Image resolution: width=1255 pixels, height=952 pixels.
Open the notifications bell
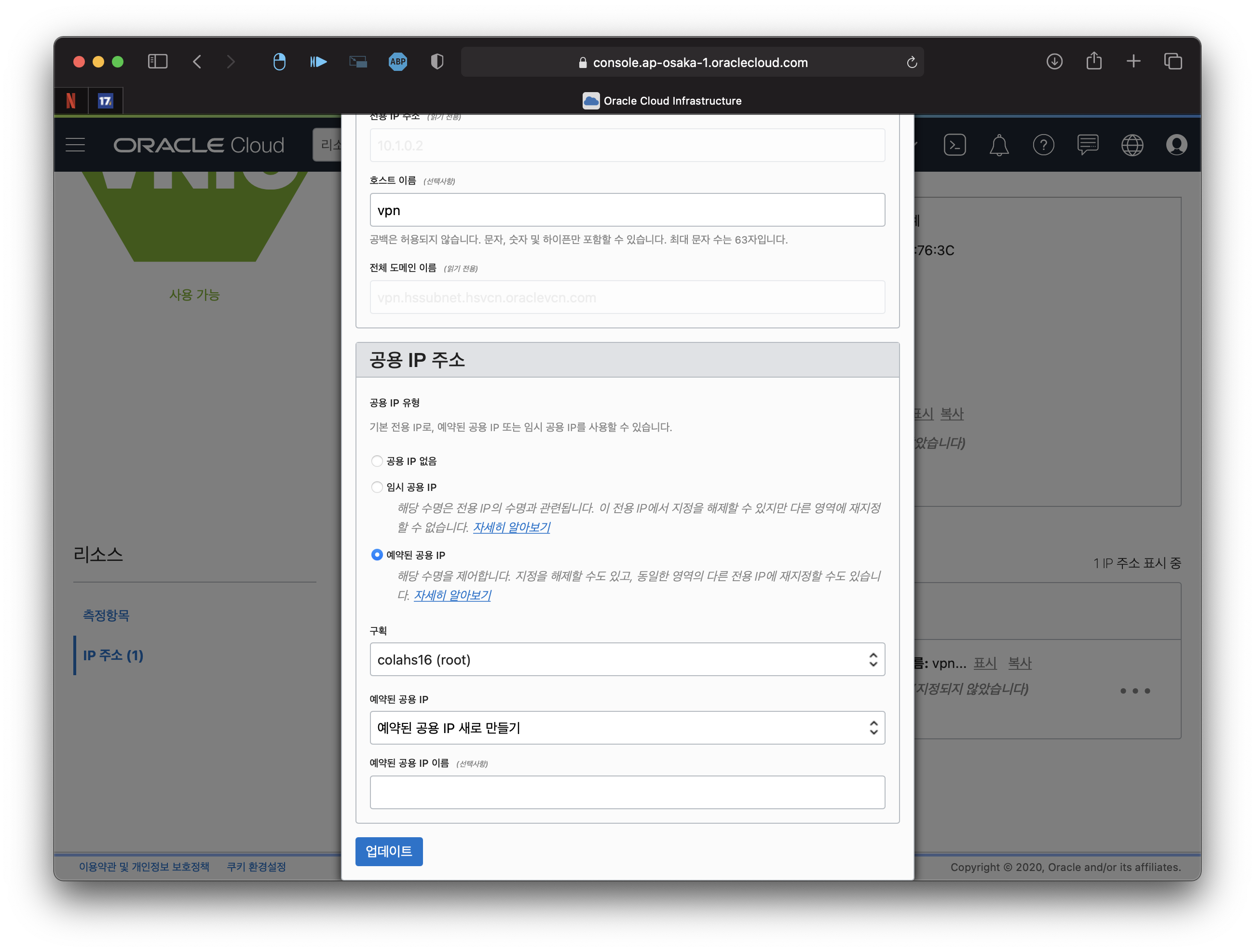point(998,145)
